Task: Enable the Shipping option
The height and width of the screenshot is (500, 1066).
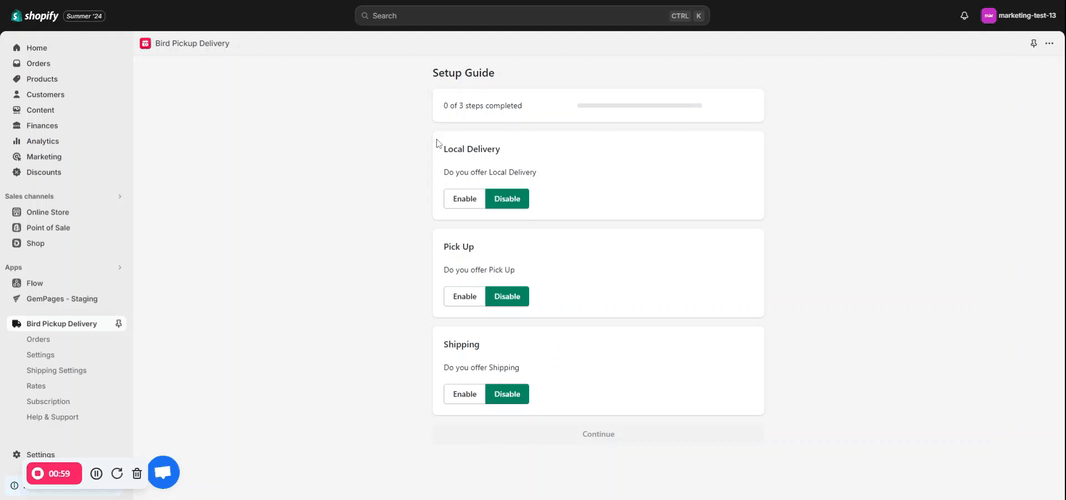Action: pos(464,394)
